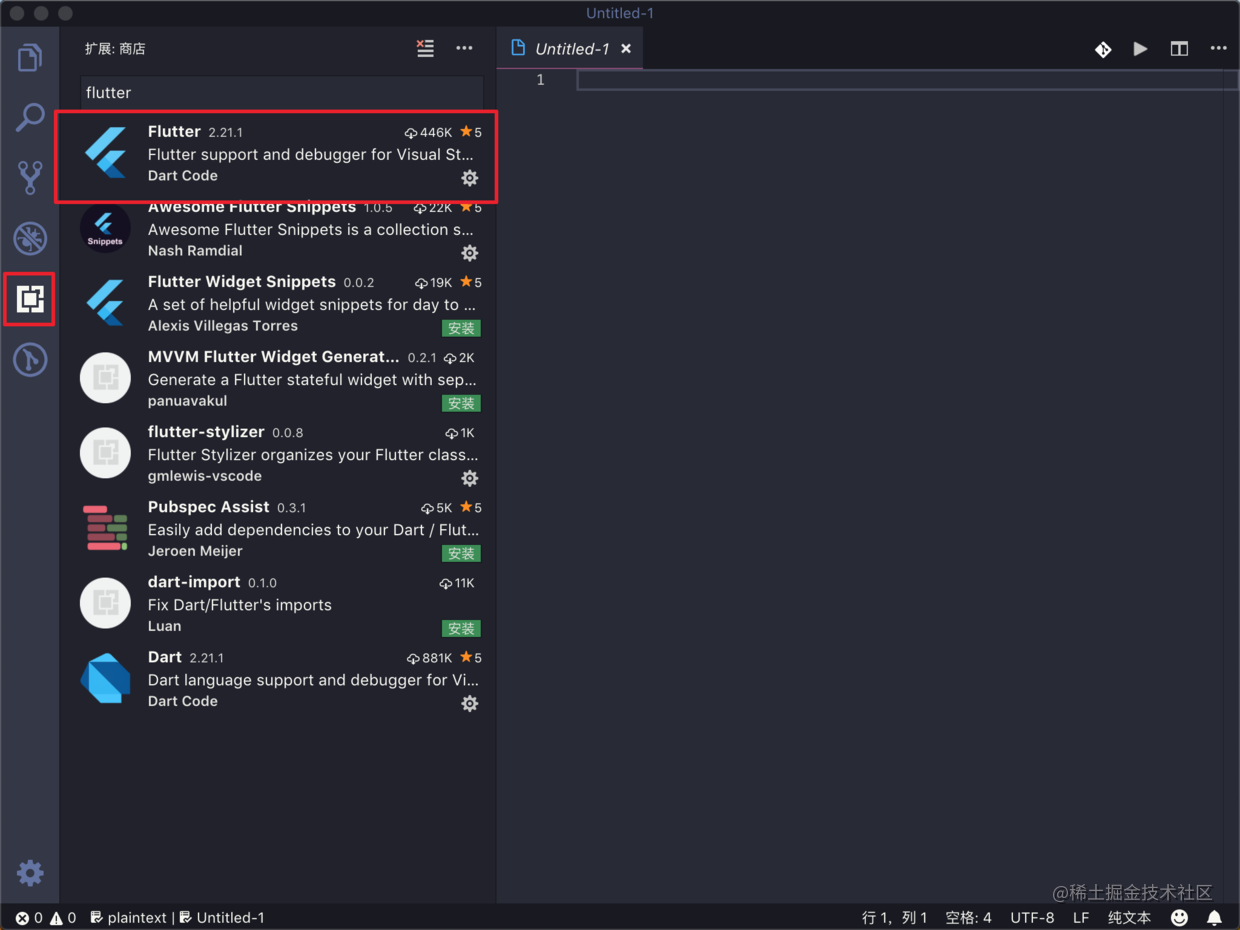Open the Source Control view
The image size is (1240, 930).
coord(30,178)
